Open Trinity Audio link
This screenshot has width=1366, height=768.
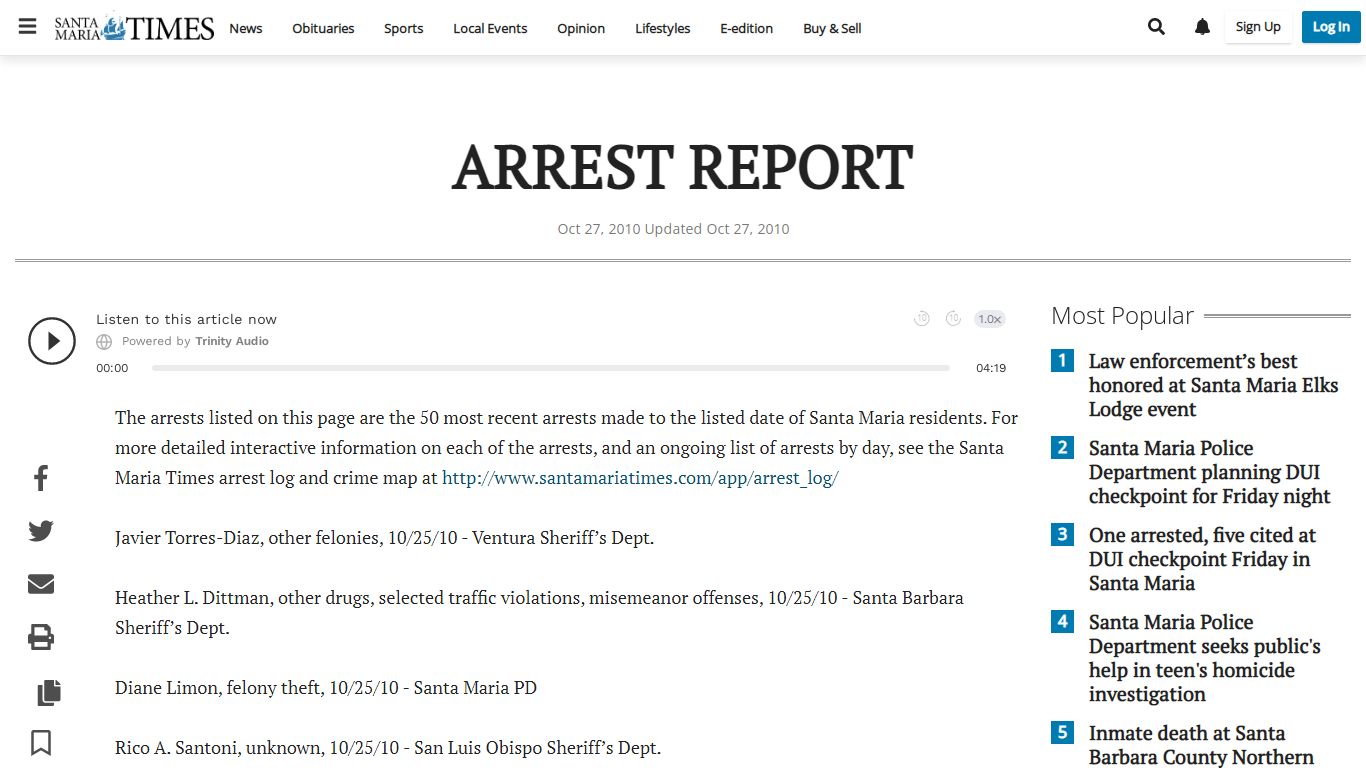click(x=232, y=341)
